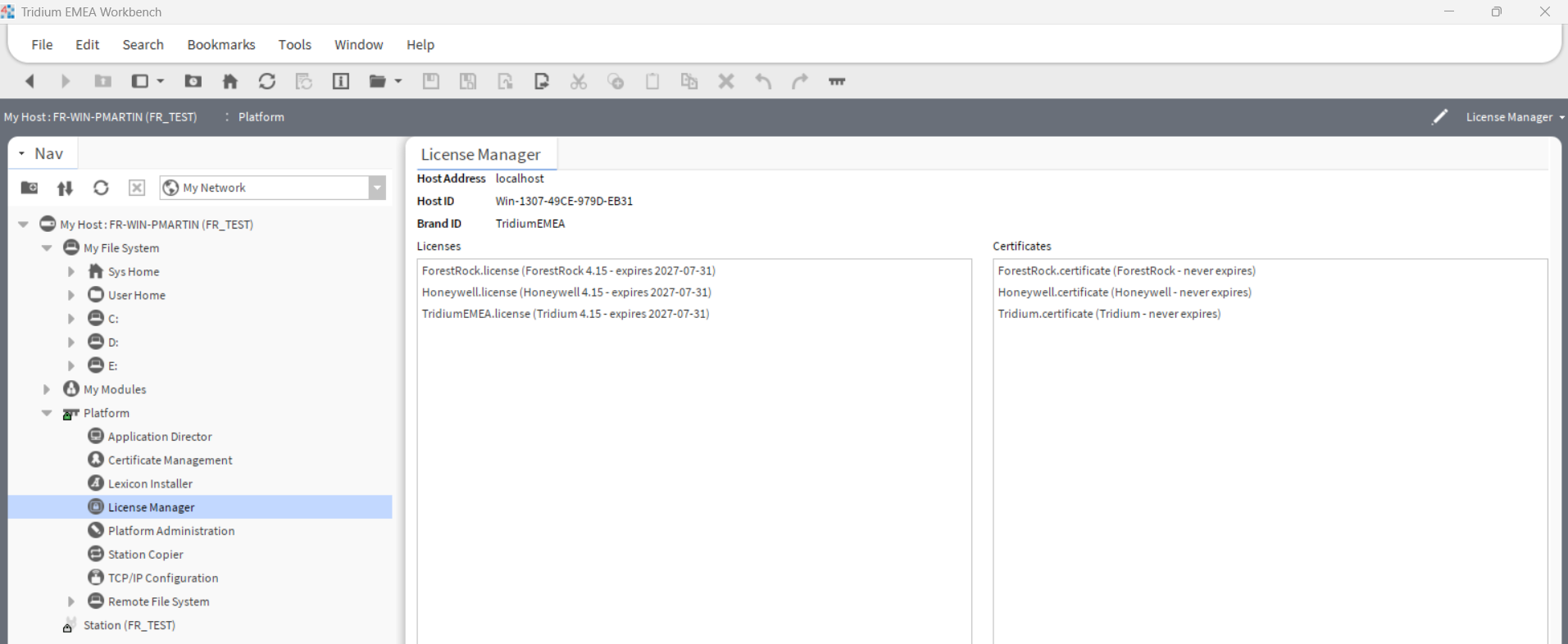The image size is (1568, 644).
Task: Click the Export icon in the toolbar
Action: click(x=542, y=81)
